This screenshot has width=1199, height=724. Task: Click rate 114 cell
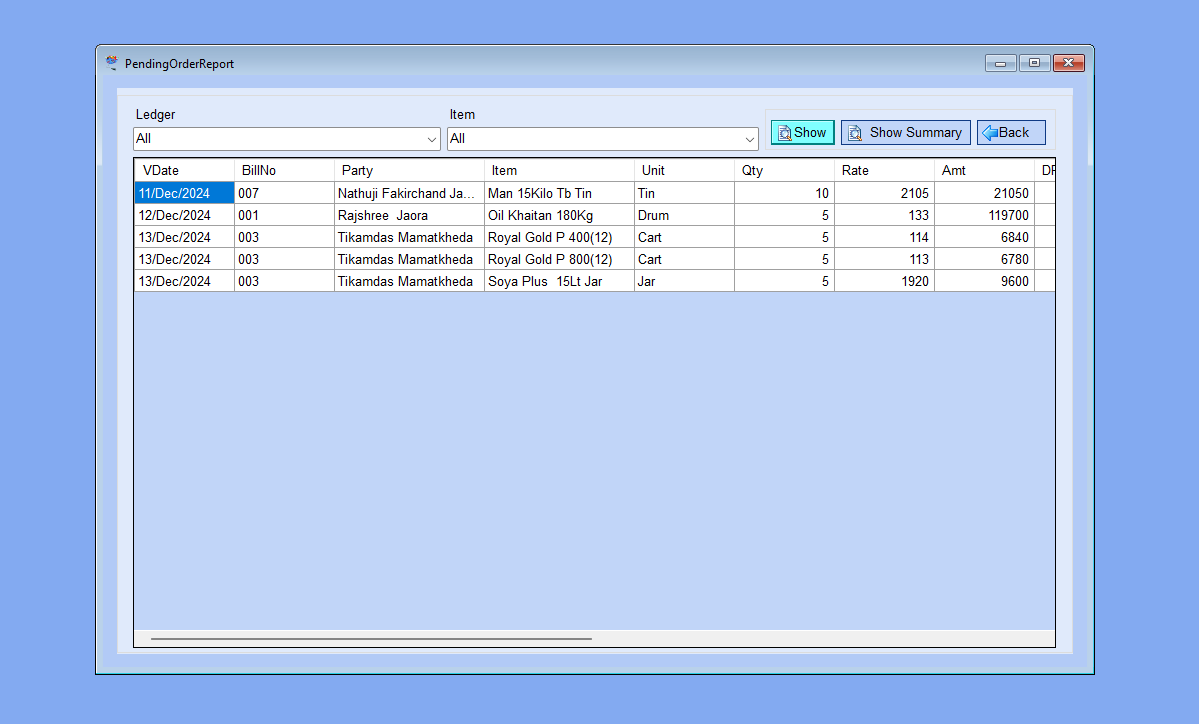click(x=885, y=238)
